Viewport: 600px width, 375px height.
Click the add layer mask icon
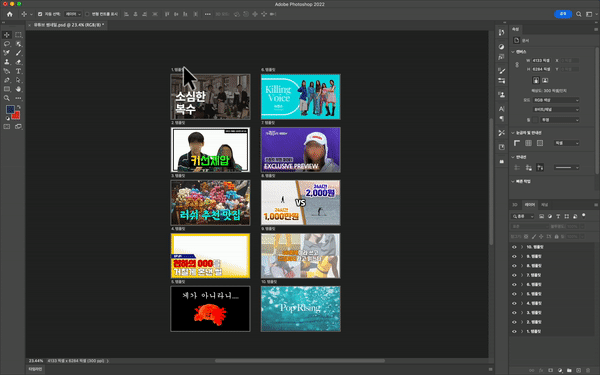(x=551, y=370)
